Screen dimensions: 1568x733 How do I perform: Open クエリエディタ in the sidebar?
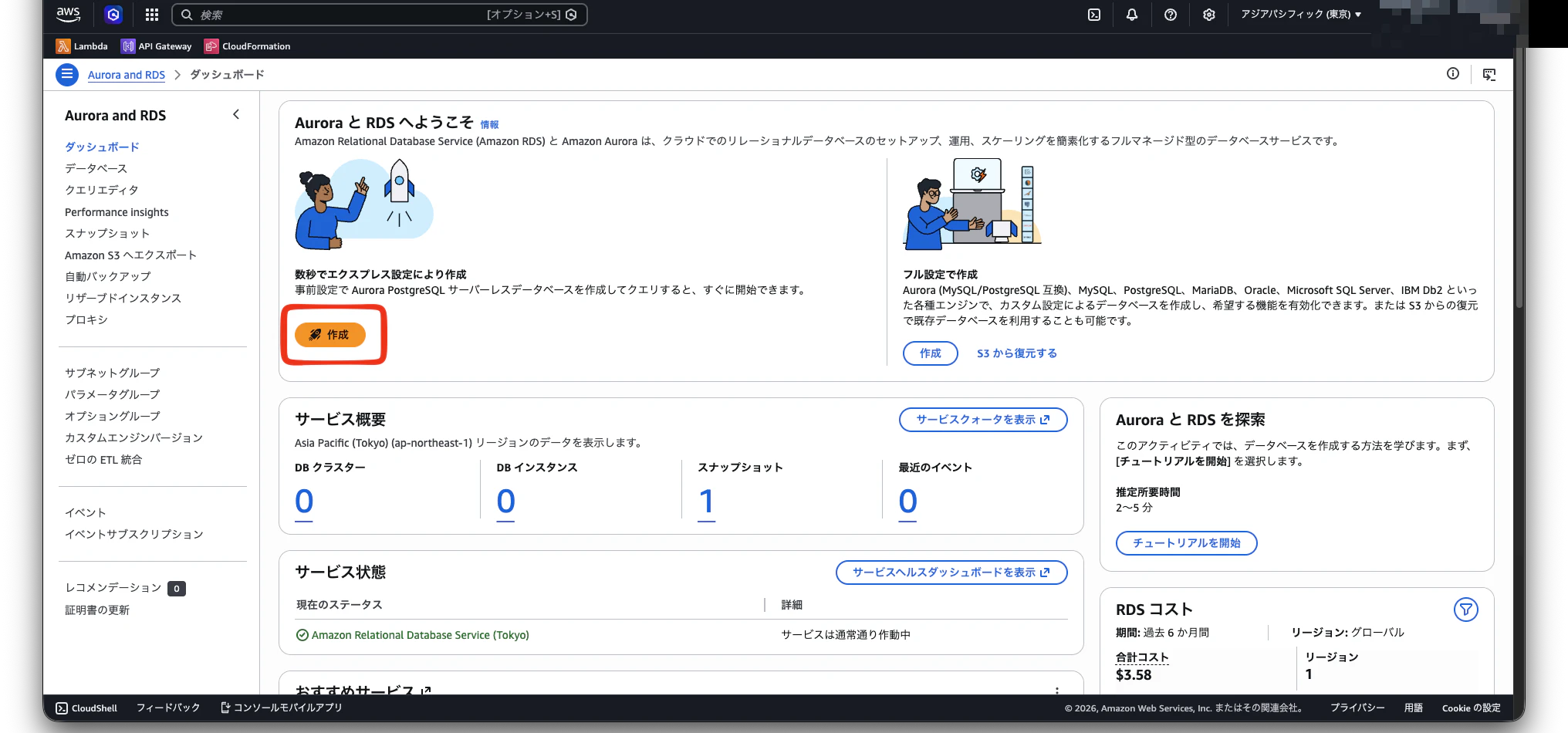click(102, 190)
